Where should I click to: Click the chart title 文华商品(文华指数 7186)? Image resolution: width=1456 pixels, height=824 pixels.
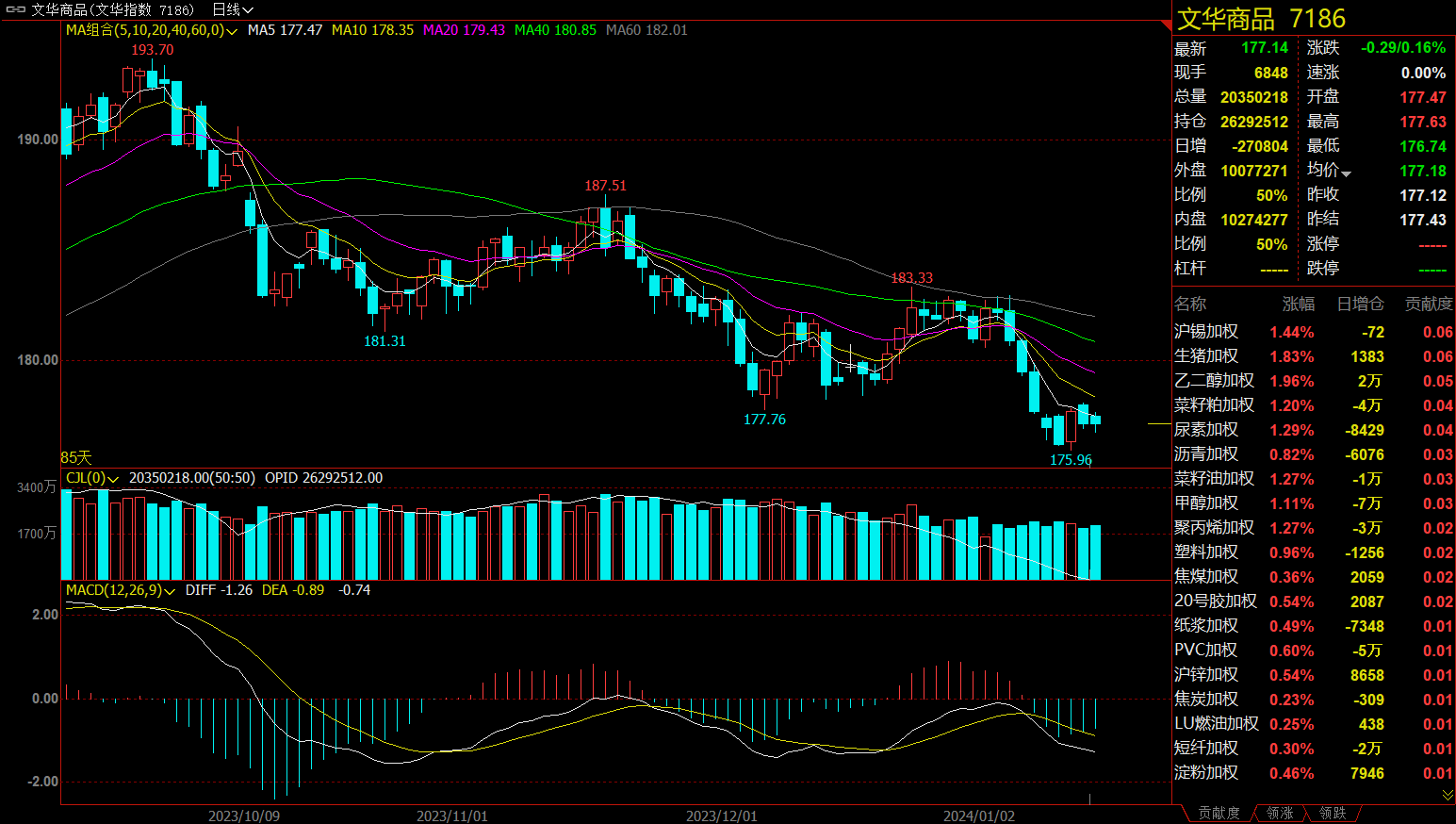click(112, 9)
